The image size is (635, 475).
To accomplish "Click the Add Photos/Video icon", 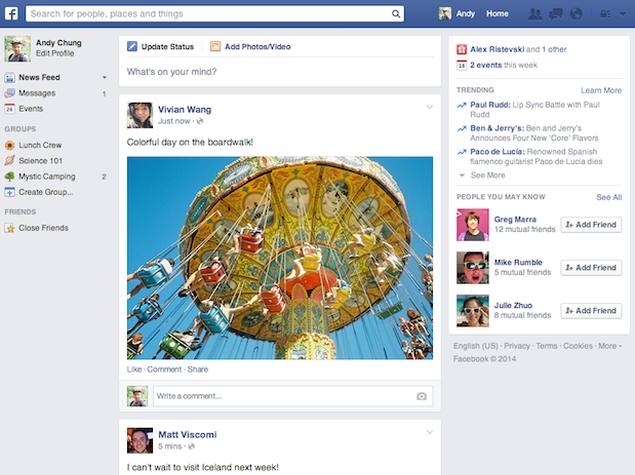I will (216, 47).
